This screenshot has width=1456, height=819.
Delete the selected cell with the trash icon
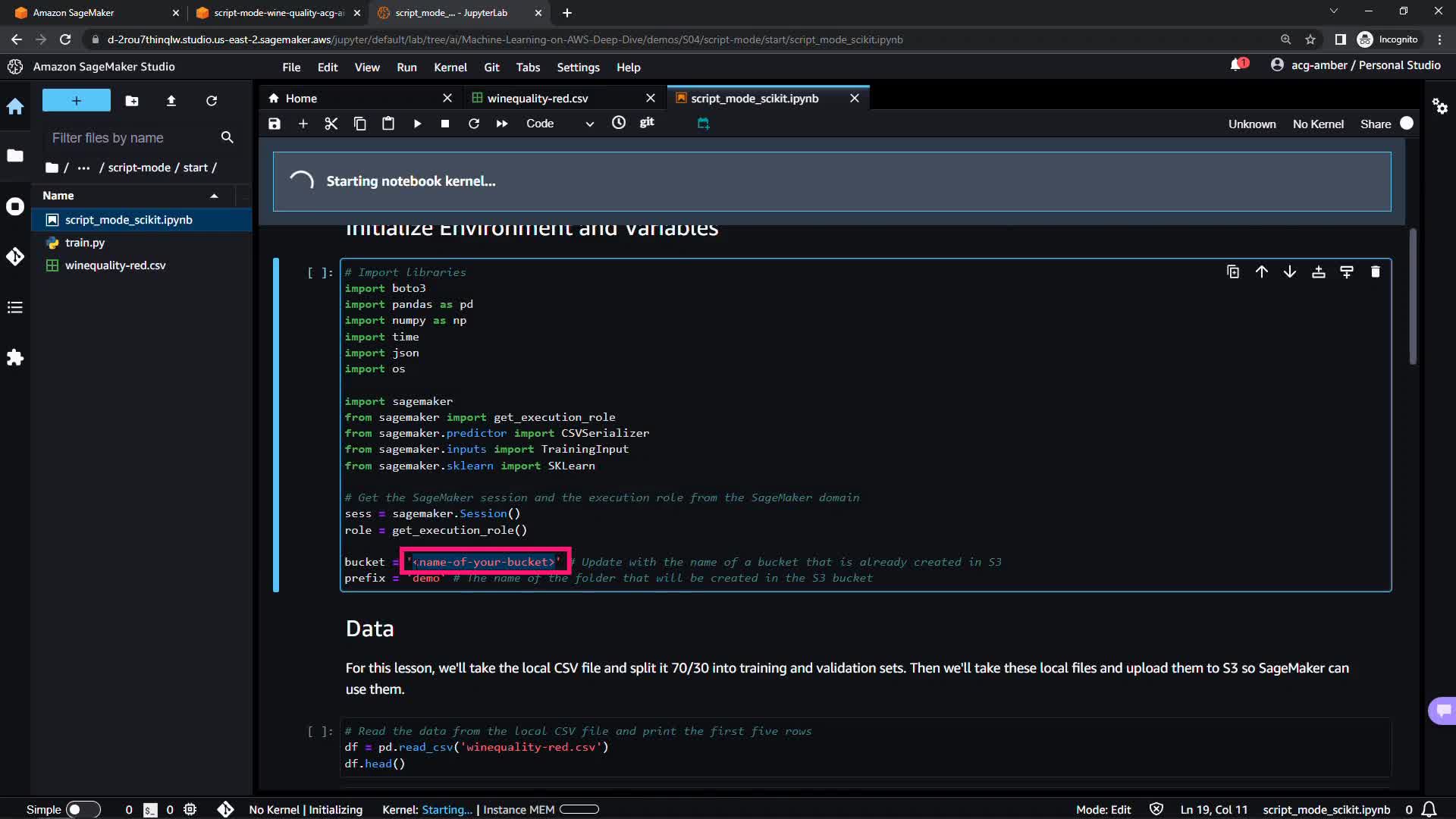click(x=1376, y=272)
